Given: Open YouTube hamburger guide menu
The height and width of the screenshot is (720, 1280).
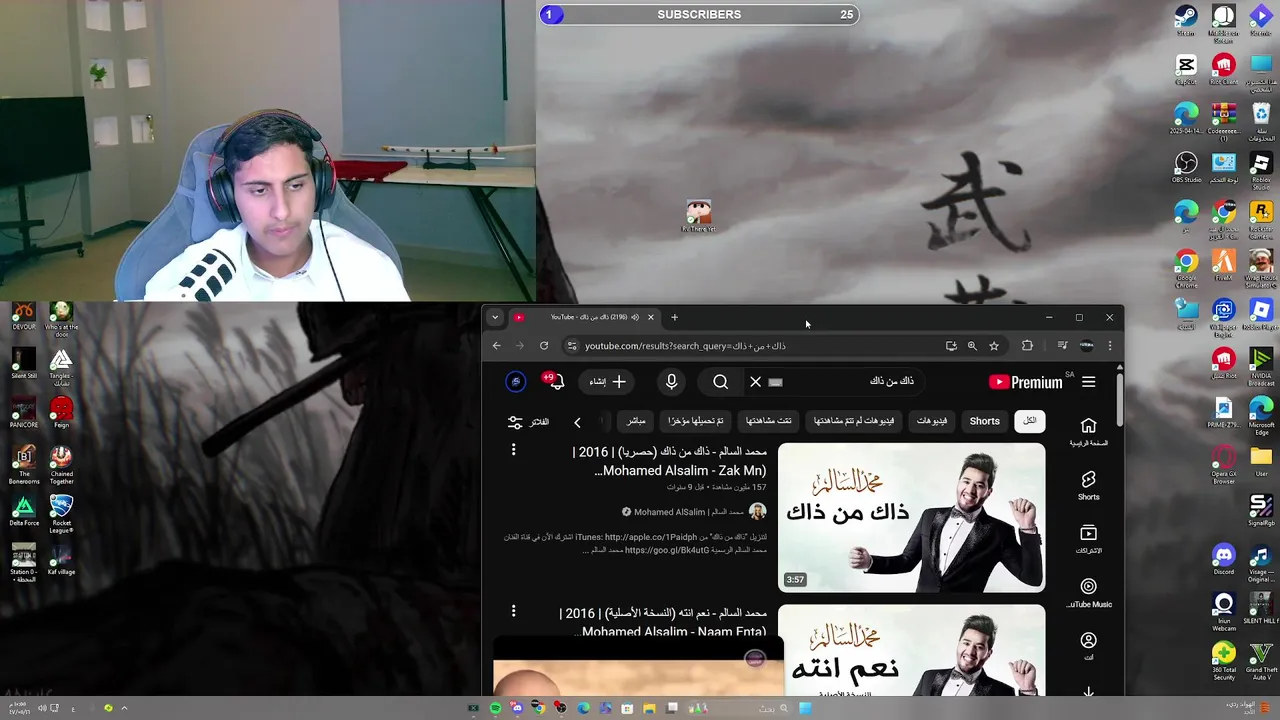Looking at the screenshot, I should [x=1089, y=381].
